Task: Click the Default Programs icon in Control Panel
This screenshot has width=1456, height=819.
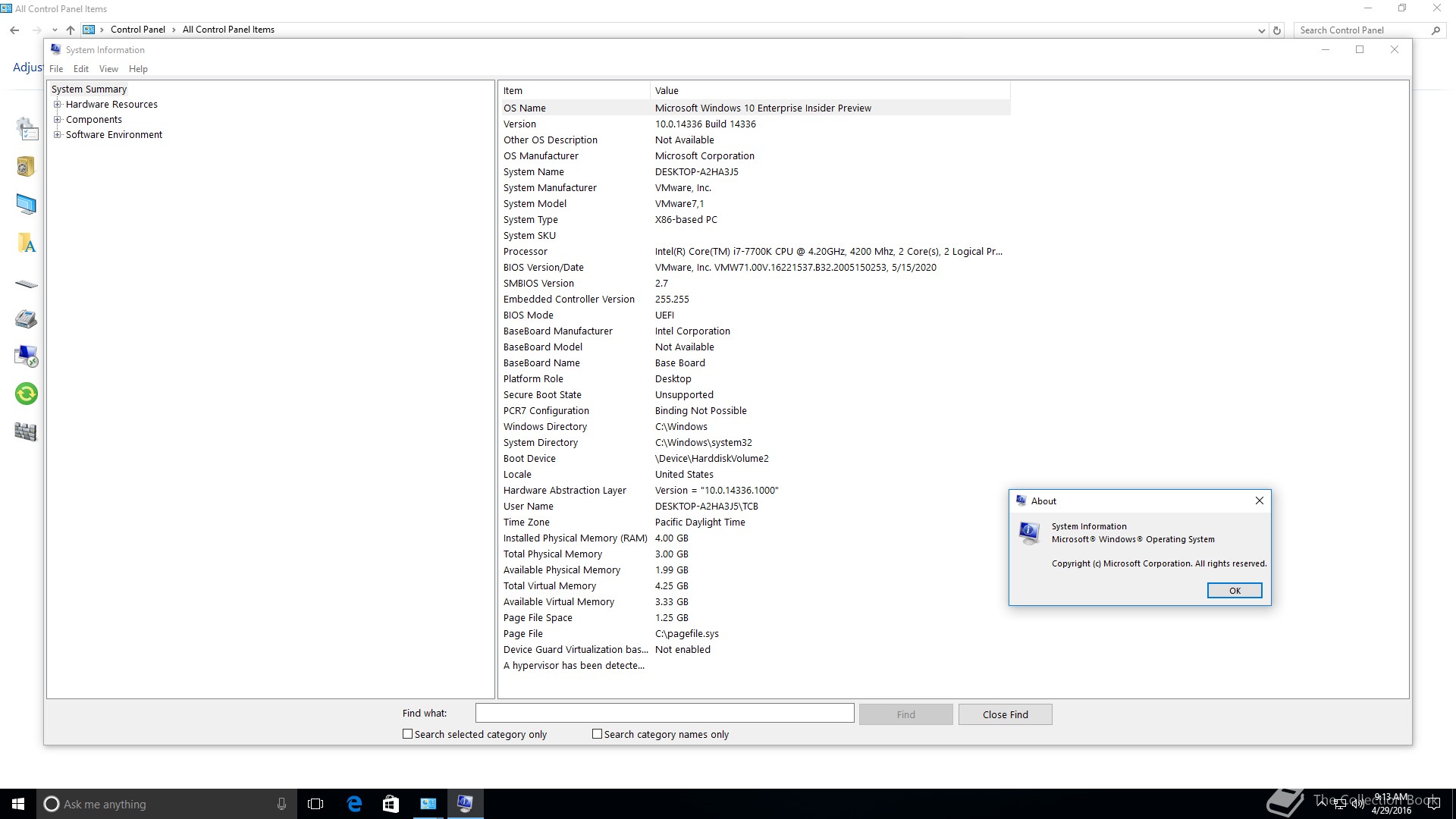Action: [x=27, y=129]
